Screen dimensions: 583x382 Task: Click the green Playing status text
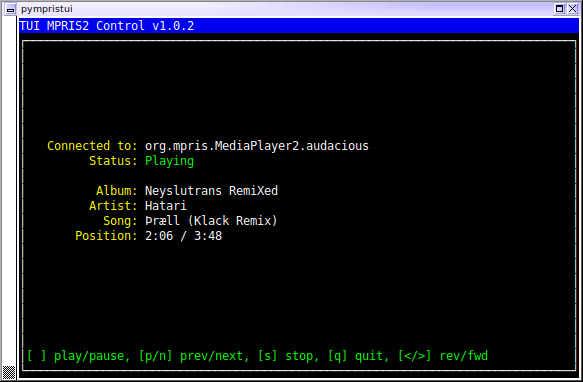tap(170, 161)
